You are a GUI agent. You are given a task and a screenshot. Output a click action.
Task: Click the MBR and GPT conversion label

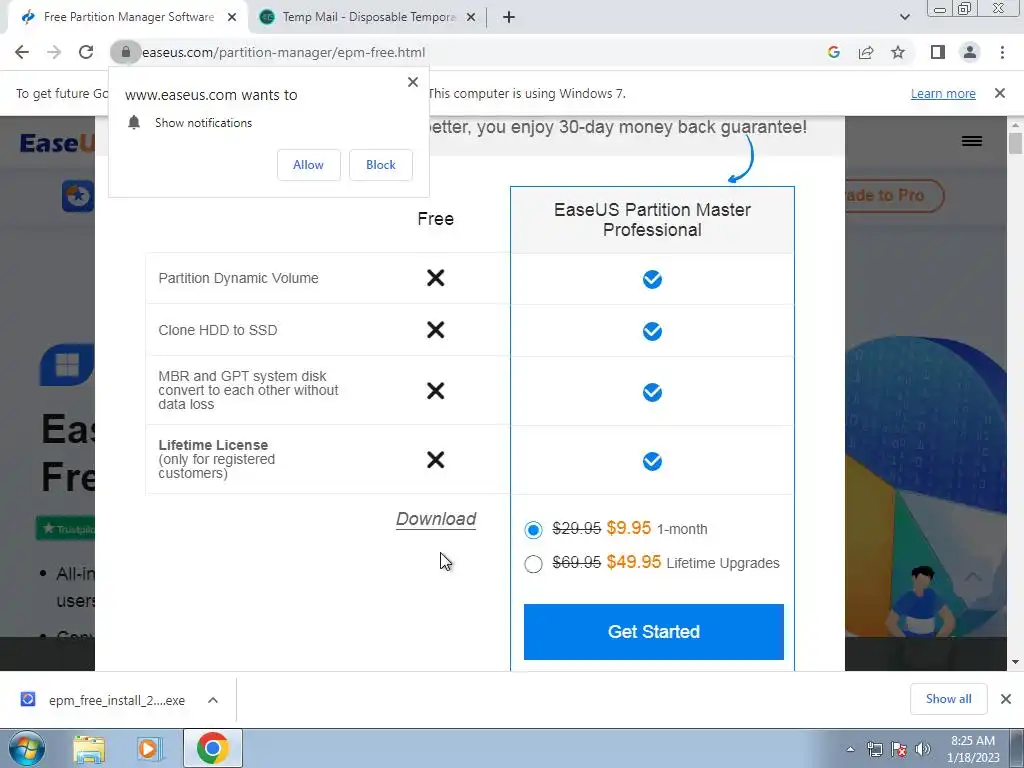coord(248,390)
